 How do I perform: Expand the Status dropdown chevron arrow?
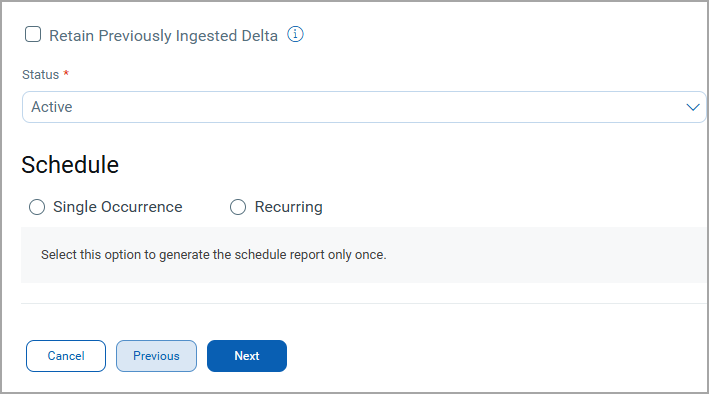click(693, 107)
